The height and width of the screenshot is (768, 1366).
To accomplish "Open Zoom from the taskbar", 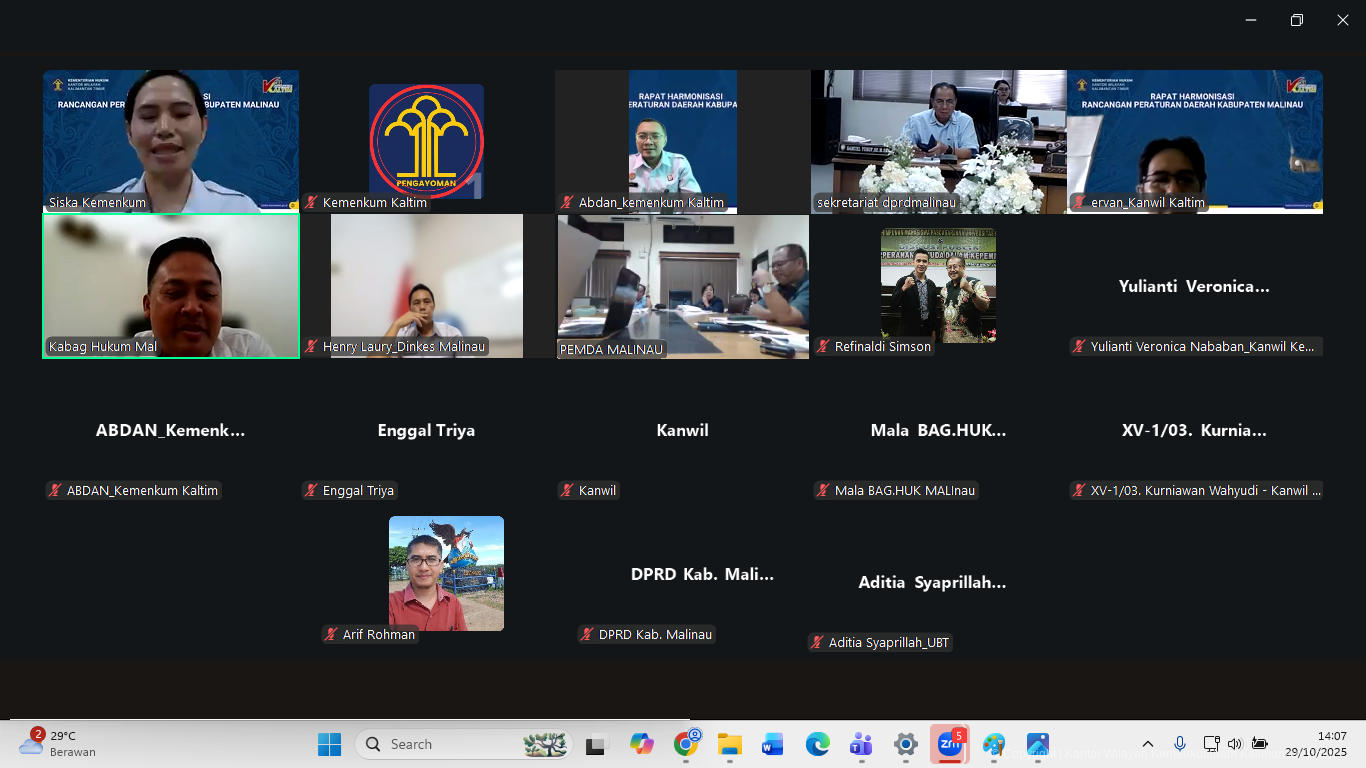I will click(948, 744).
